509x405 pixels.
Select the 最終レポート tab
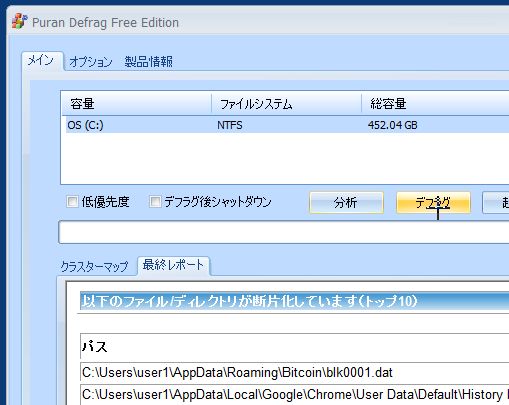click(173, 265)
